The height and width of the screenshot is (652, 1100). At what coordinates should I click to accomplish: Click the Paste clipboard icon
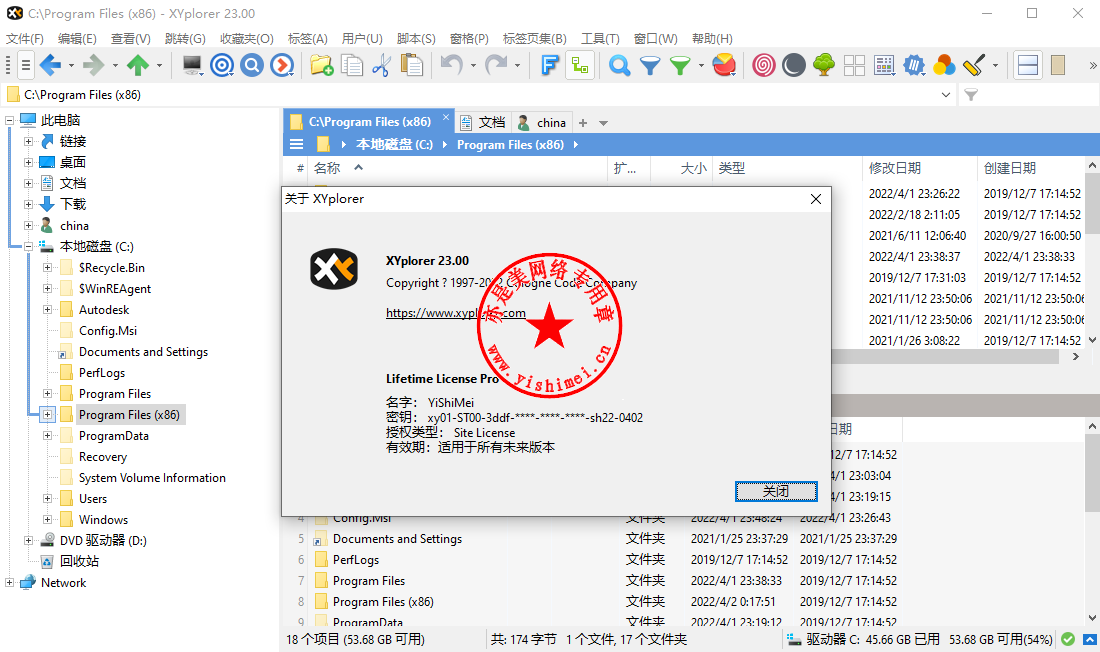coord(411,66)
